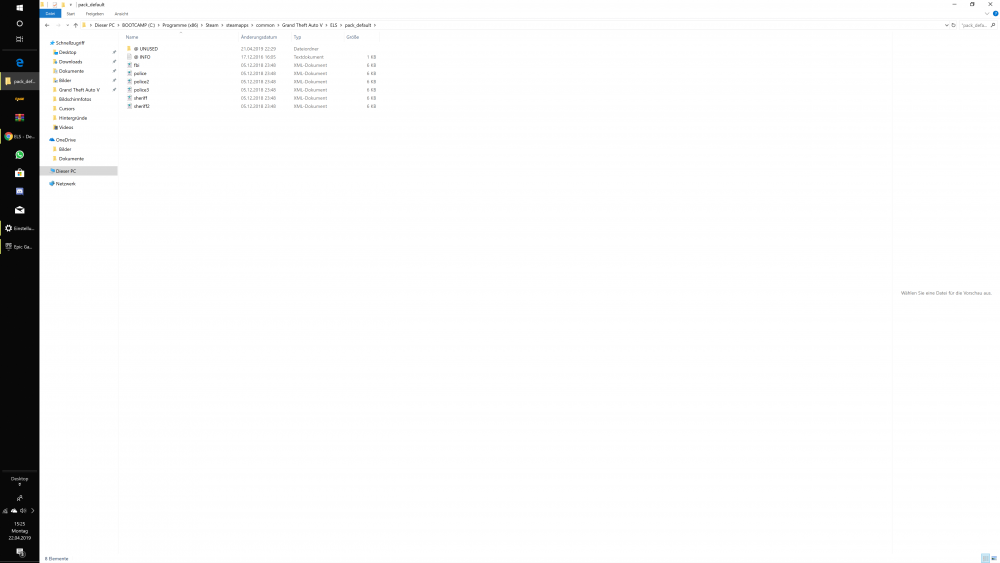Select the @ INFO text document
The height and width of the screenshot is (563, 1000).
142,57
